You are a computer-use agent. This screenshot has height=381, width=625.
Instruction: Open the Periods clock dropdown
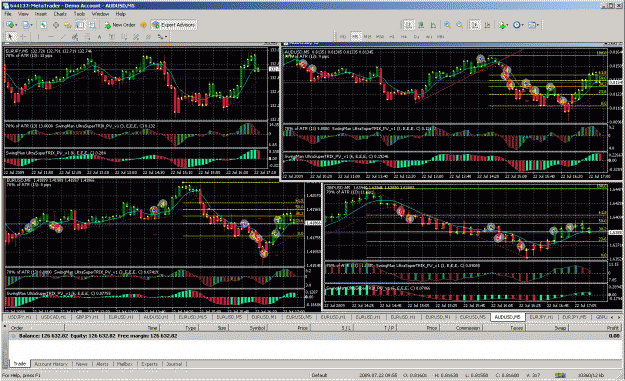518,25
